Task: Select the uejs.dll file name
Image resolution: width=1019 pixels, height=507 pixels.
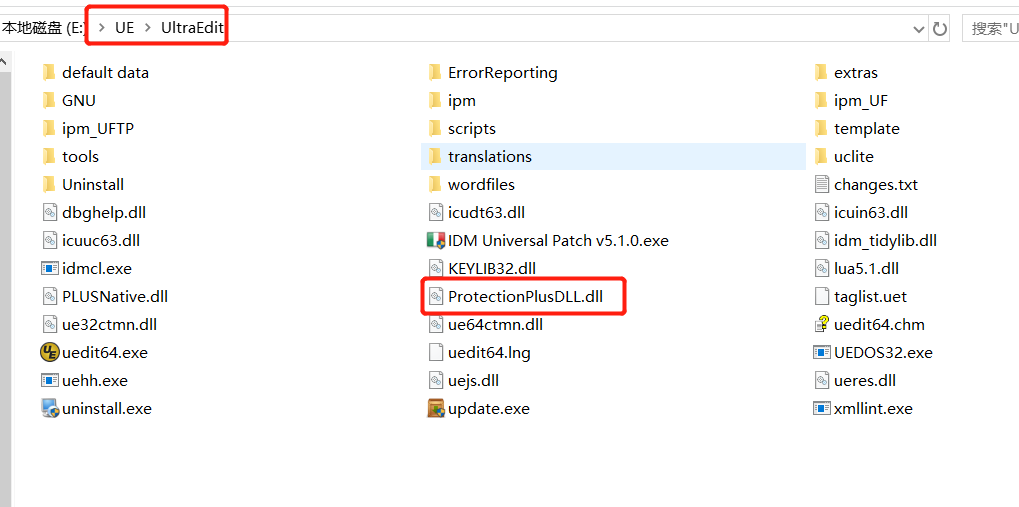Action: click(x=474, y=381)
